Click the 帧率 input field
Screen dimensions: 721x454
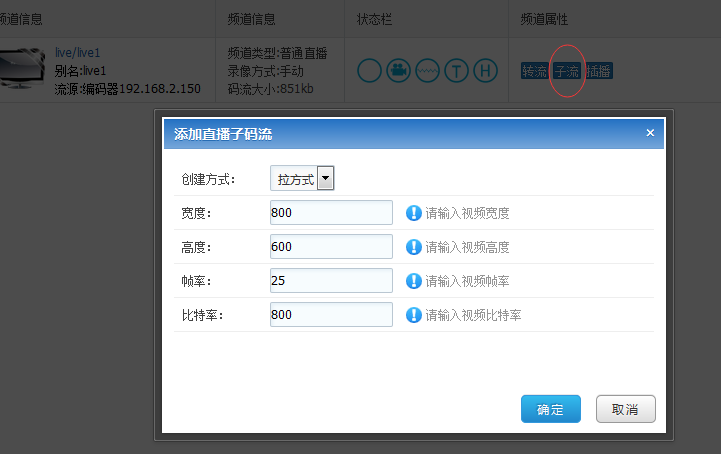tap(331, 281)
